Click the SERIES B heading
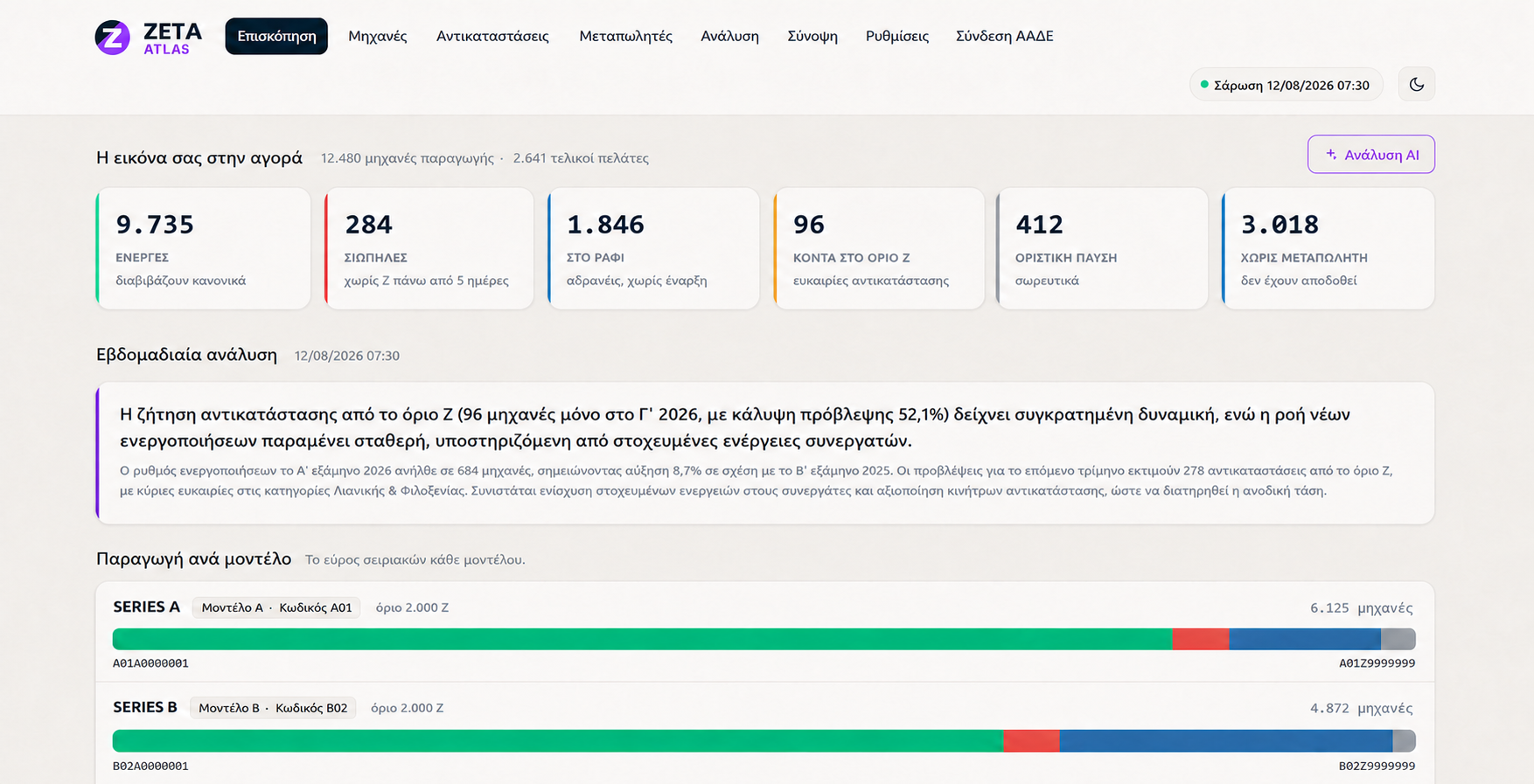This screenshot has height=784, width=1534. coord(145,707)
